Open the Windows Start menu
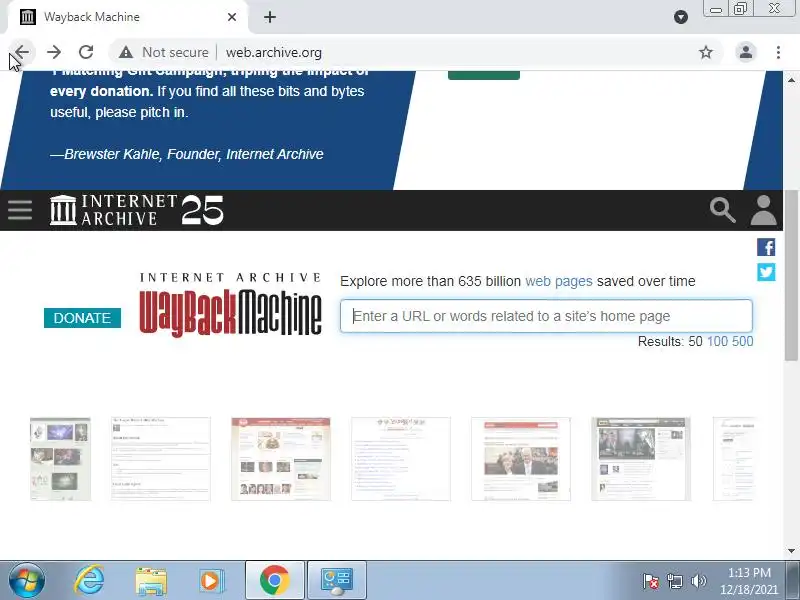The width and height of the screenshot is (800, 600). (27, 581)
